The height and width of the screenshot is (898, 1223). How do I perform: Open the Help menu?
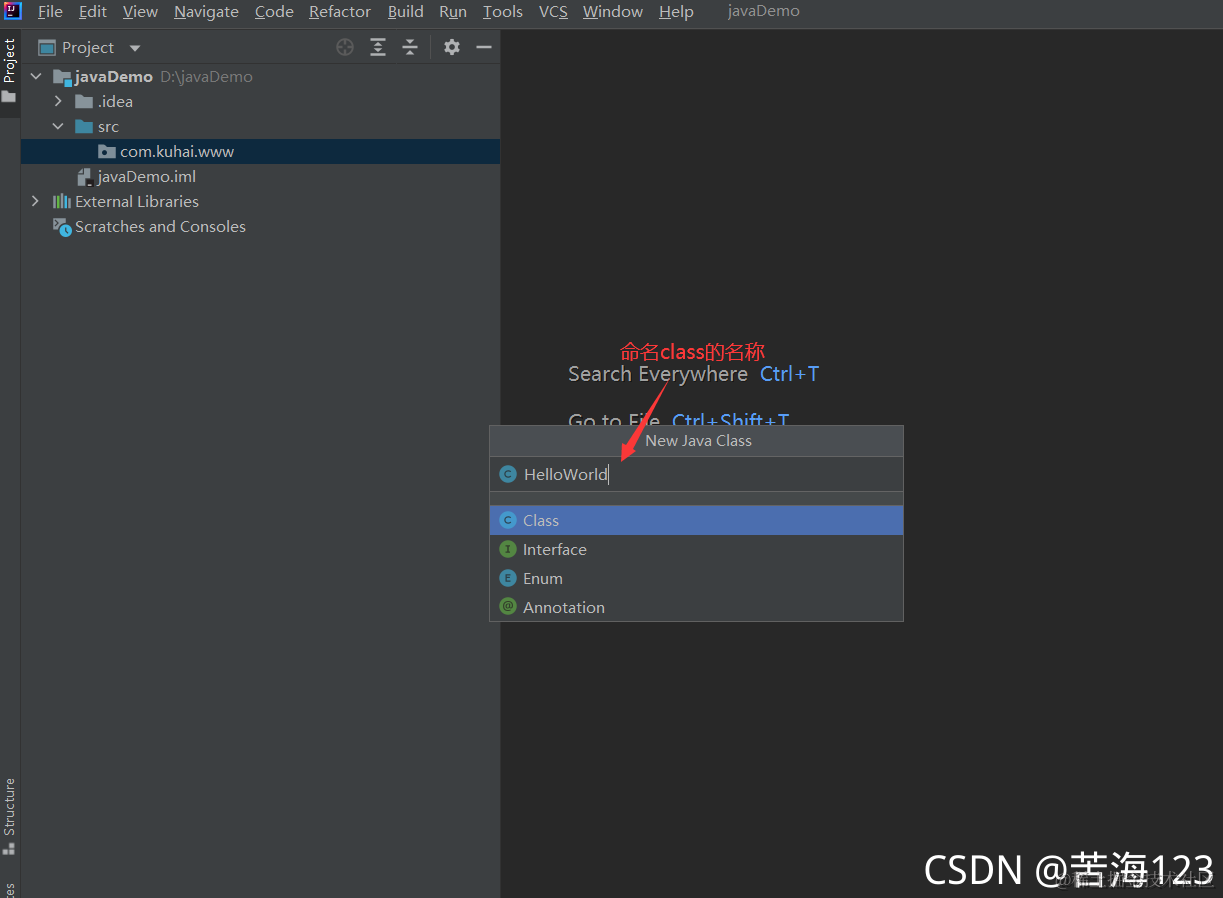pyautogui.click(x=676, y=12)
